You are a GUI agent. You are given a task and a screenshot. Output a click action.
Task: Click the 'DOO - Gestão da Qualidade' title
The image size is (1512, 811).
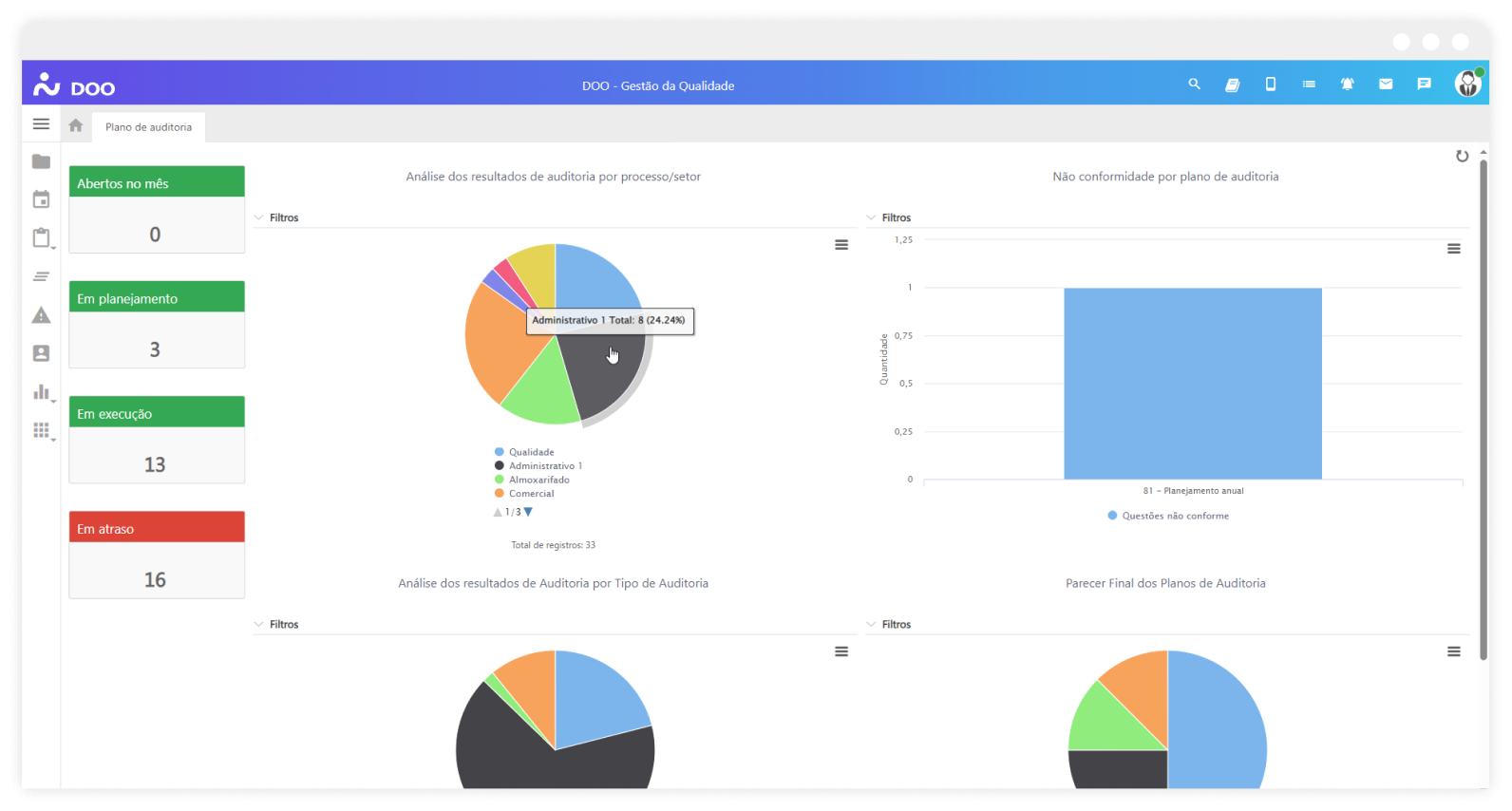tap(658, 85)
